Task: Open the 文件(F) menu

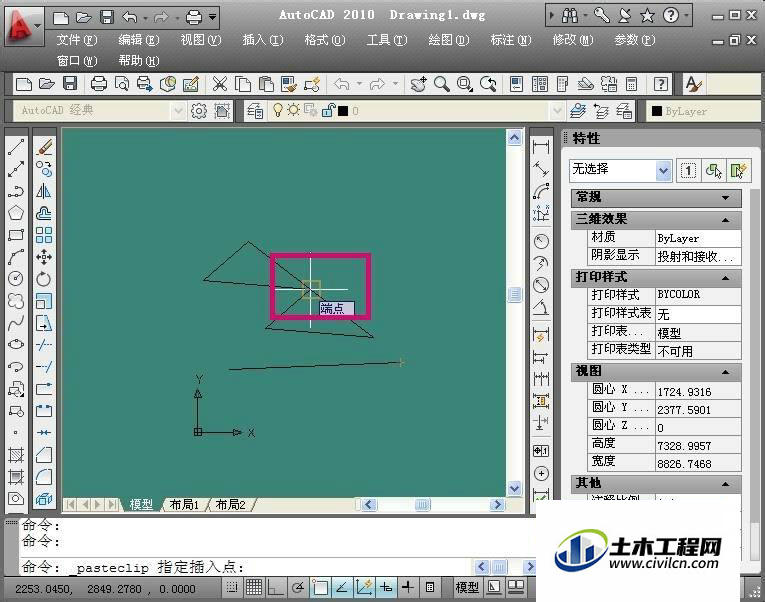Action: pyautogui.click(x=77, y=40)
